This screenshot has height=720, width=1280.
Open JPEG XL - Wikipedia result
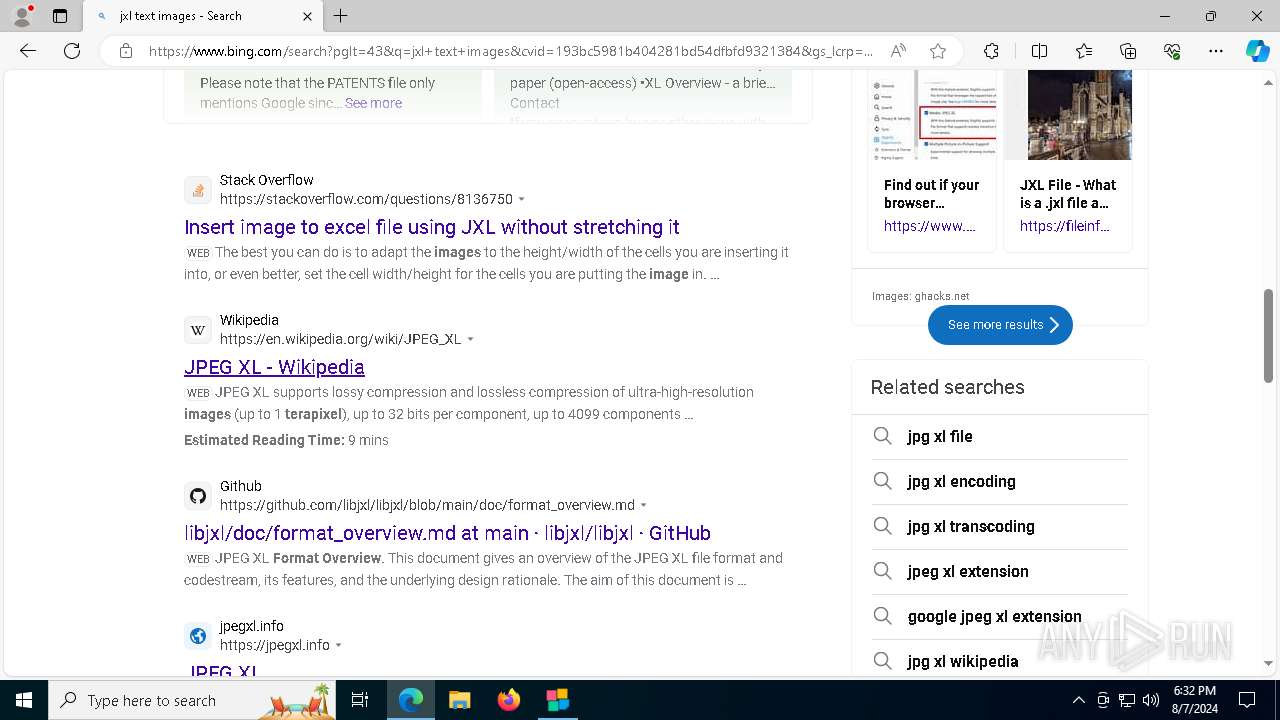[274, 367]
